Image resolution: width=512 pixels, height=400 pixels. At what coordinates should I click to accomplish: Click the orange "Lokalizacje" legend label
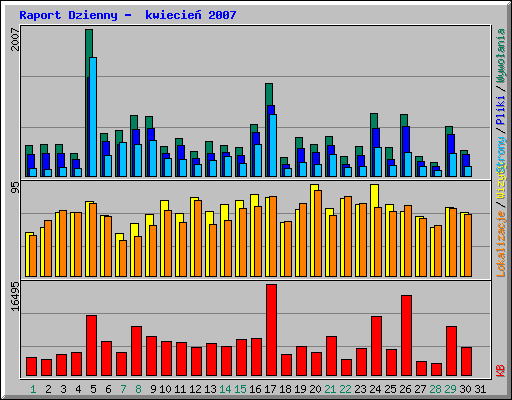click(501, 244)
